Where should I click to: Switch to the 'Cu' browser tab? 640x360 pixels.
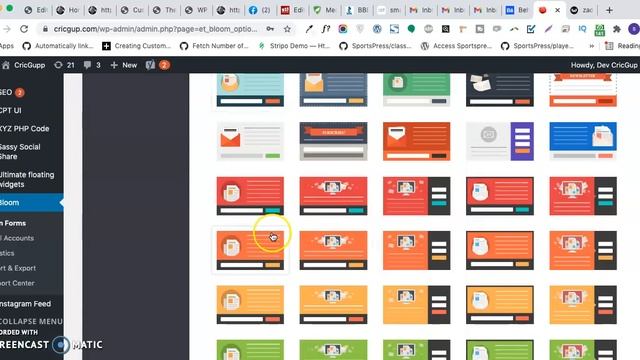pos(132,10)
